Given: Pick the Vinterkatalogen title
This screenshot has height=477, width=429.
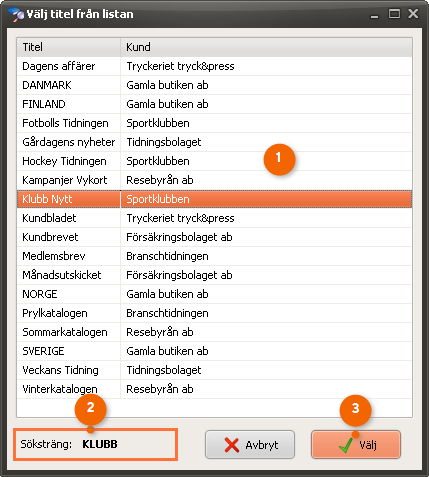Looking at the screenshot, I should 60,389.
